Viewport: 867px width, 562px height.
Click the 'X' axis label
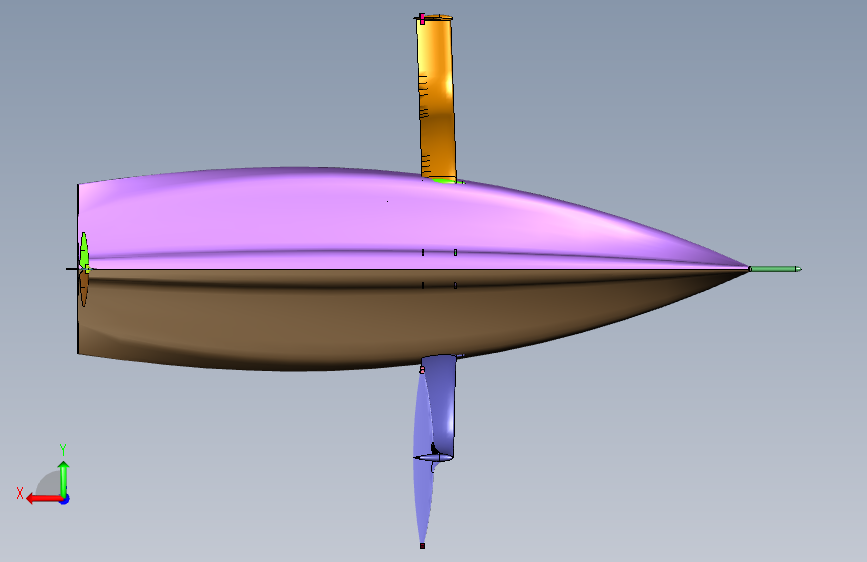[20, 493]
